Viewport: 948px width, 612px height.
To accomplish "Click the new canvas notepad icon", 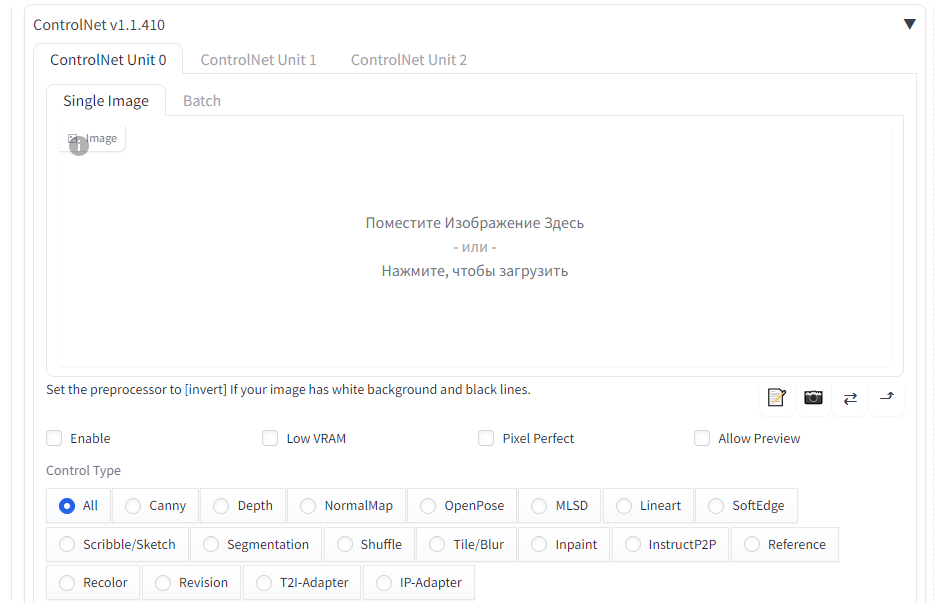I will [x=776, y=398].
